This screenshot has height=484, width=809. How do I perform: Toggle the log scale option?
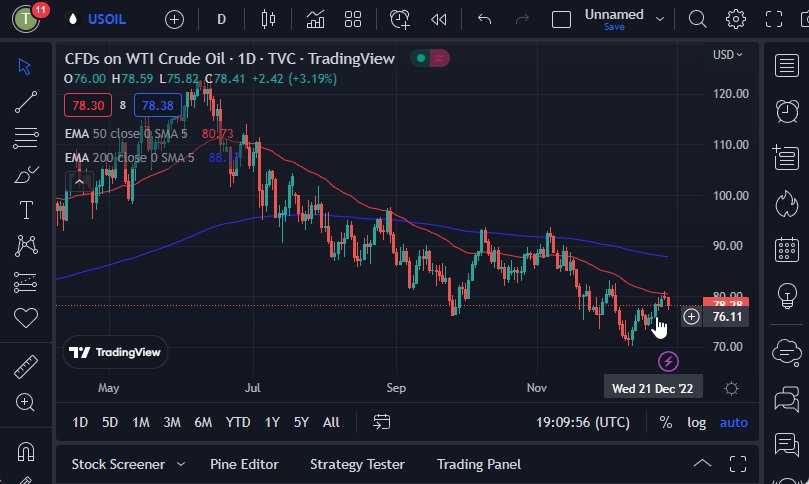tap(696, 422)
